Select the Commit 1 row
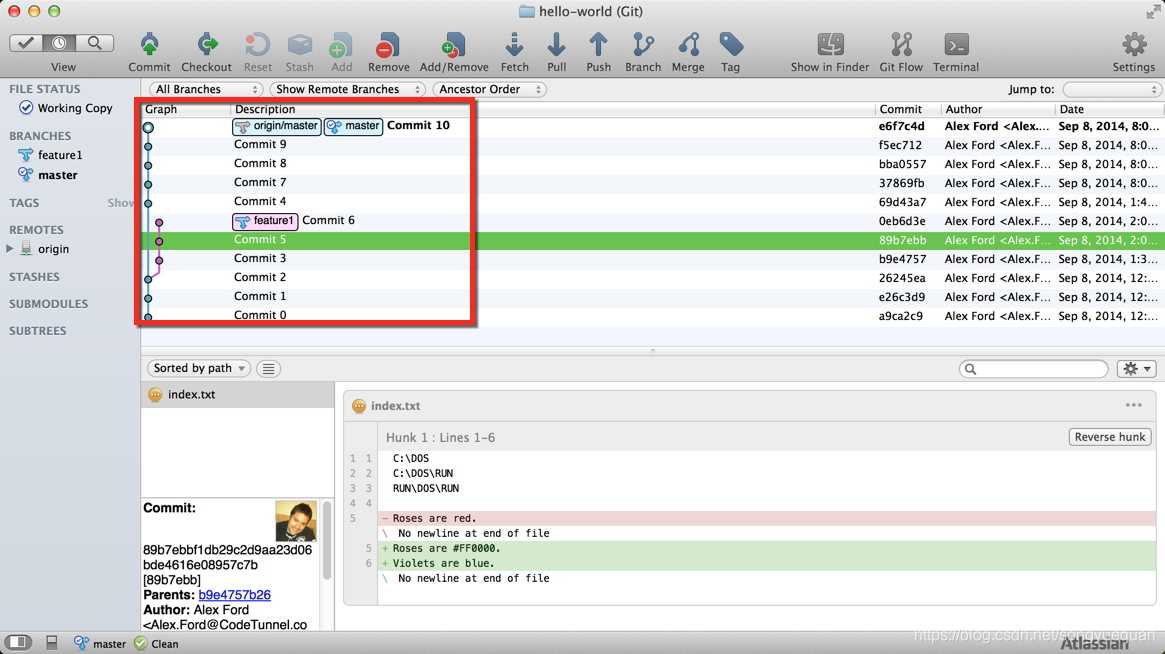Image resolution: width=1165 pixels, height=654 pixels. coord(652,297)
